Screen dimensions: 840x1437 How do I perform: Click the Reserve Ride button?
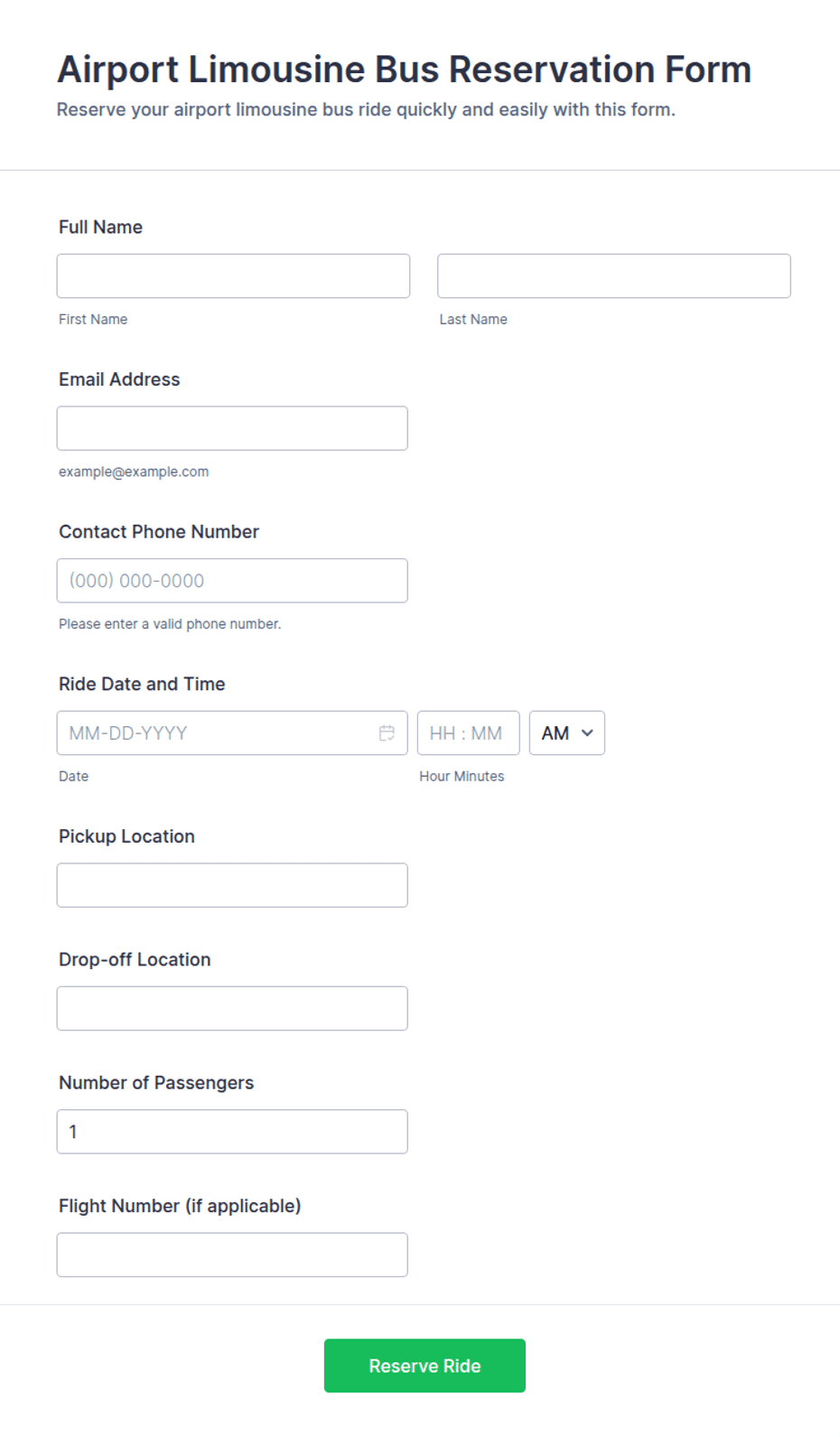[425, 1366]
